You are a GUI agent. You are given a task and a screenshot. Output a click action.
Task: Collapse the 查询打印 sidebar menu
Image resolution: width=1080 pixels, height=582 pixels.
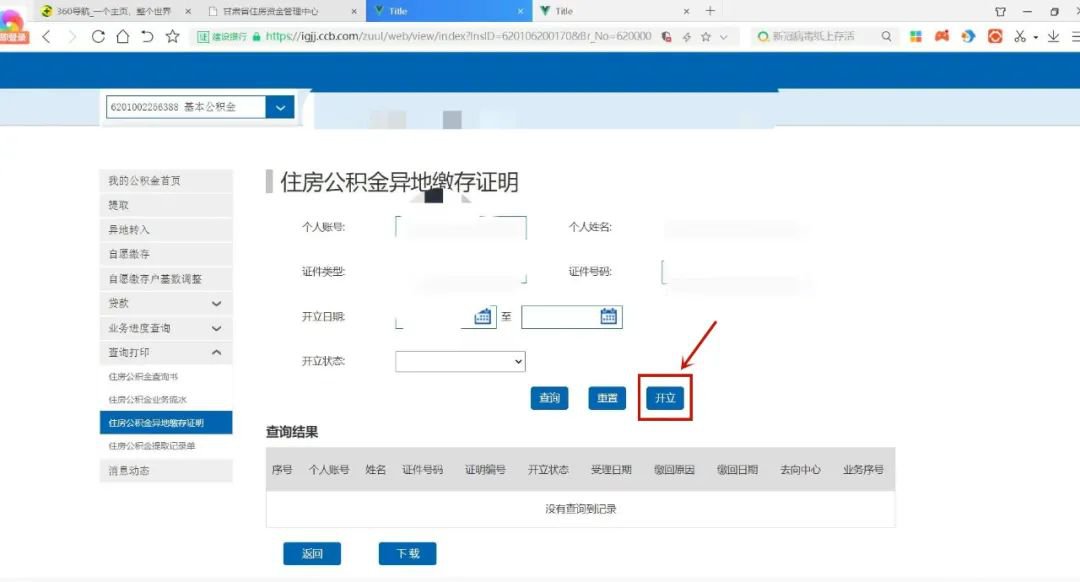tap(166, 353)
